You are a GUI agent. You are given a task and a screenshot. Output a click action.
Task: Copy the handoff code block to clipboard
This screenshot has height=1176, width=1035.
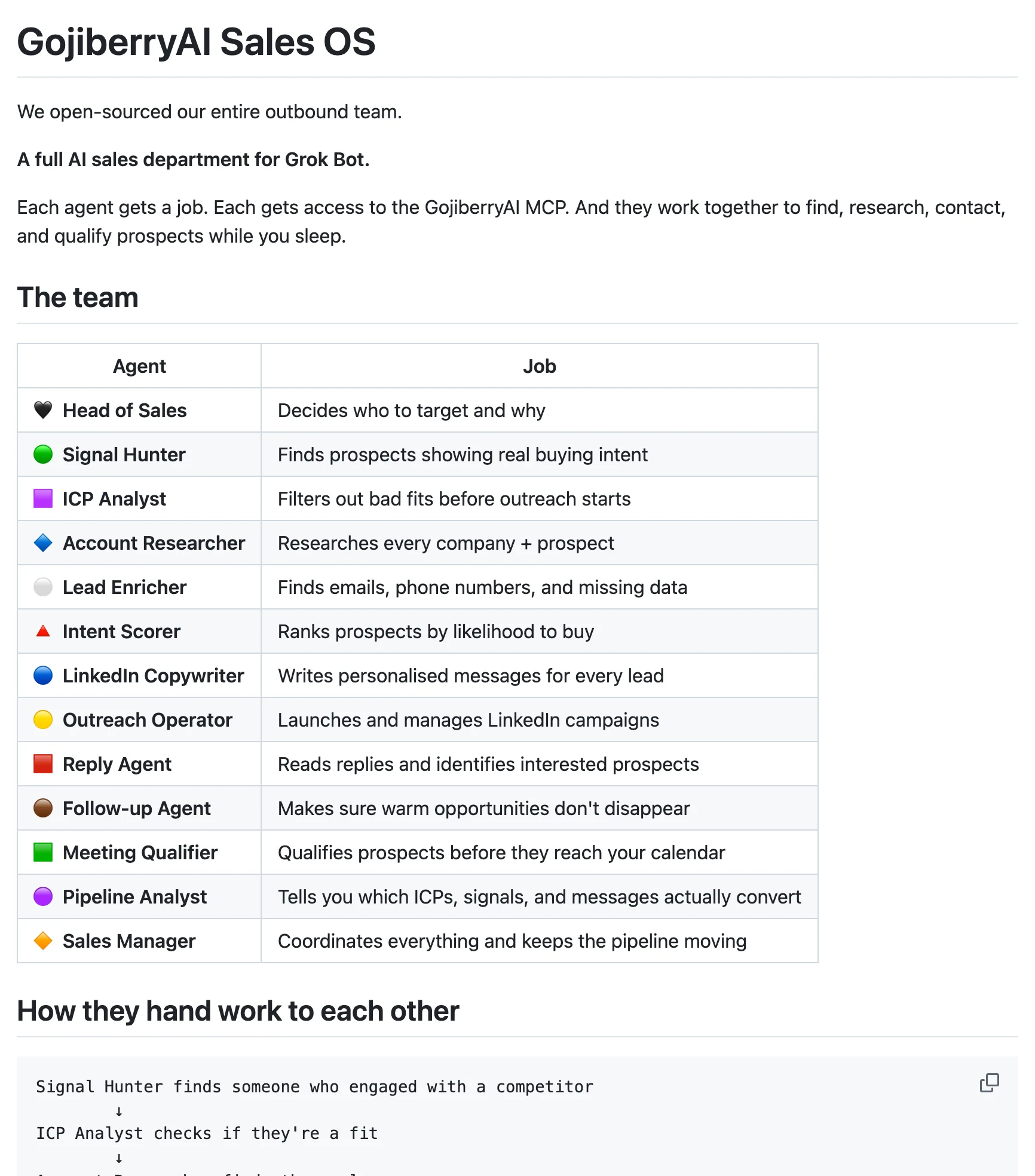point(989,1083)
